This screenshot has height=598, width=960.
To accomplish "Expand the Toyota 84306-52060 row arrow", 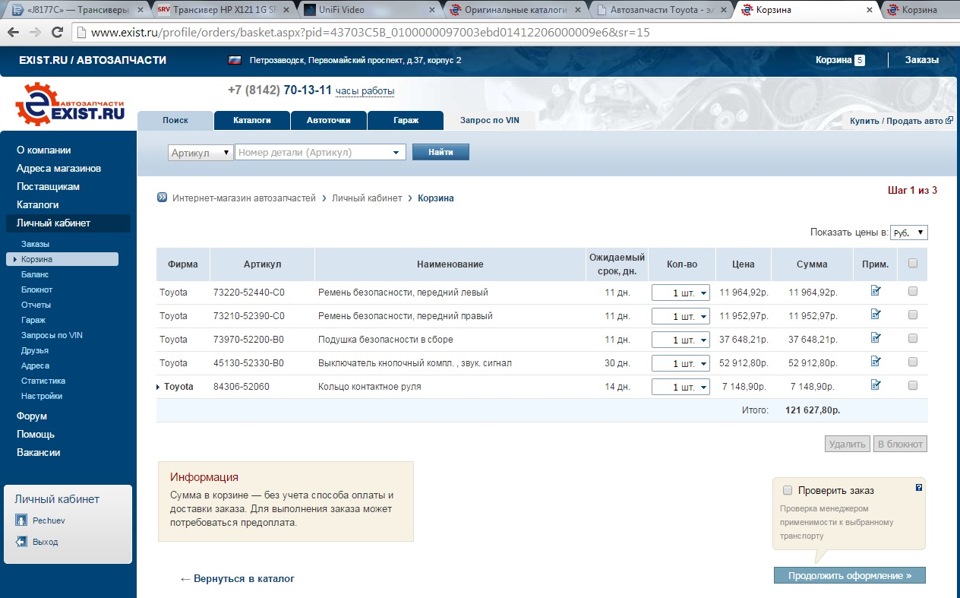I will (158, 387).
